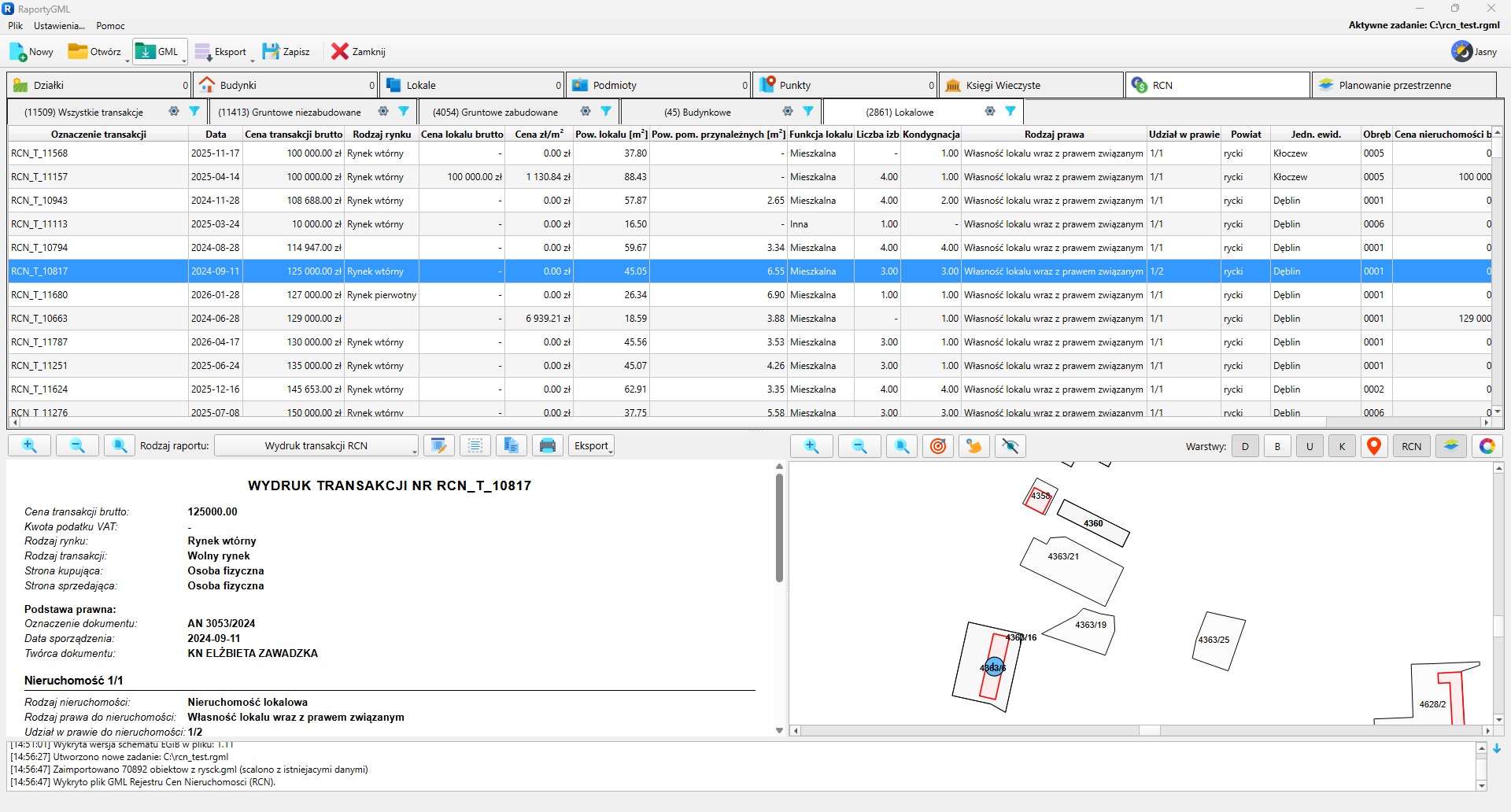Open the Ustawienia menu
This screenshot has width=1511, height=812.
(x=59, y=26)
